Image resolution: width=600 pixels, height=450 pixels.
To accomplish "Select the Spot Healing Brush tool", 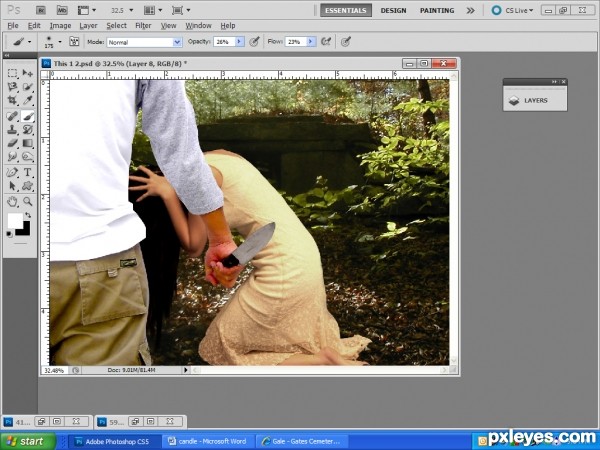I will tap(13, 116).
